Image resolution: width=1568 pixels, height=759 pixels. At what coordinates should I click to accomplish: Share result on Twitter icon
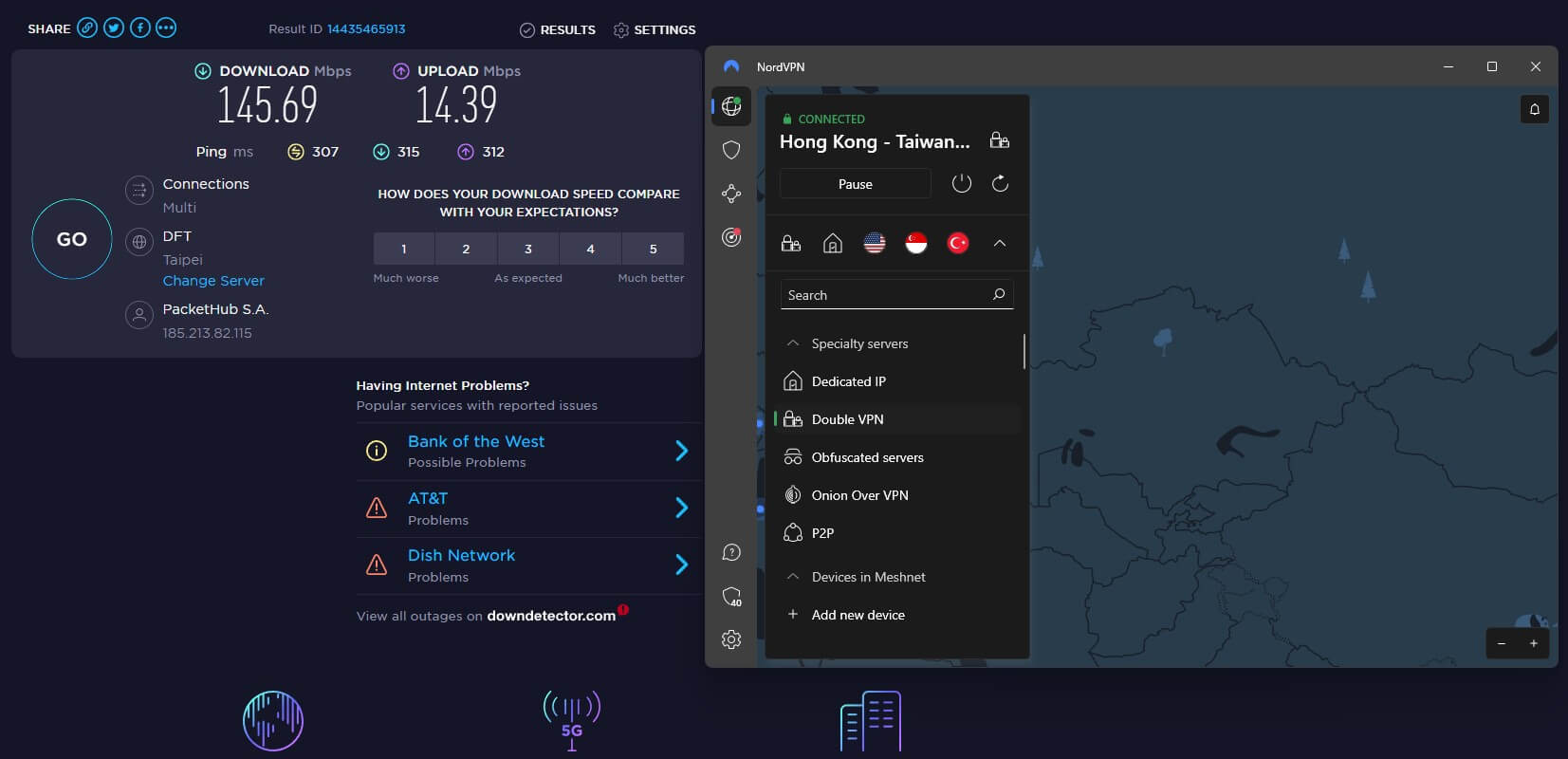click(x=114, y=28)
